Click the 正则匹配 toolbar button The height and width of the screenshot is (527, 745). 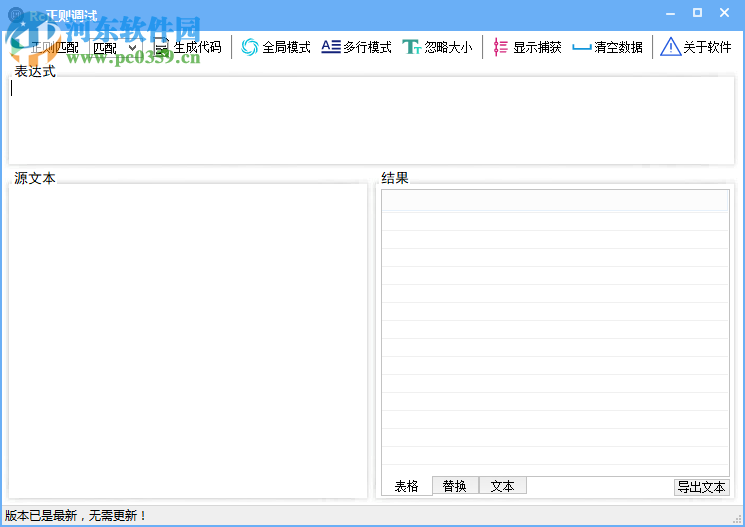click(x=46, y=47)
